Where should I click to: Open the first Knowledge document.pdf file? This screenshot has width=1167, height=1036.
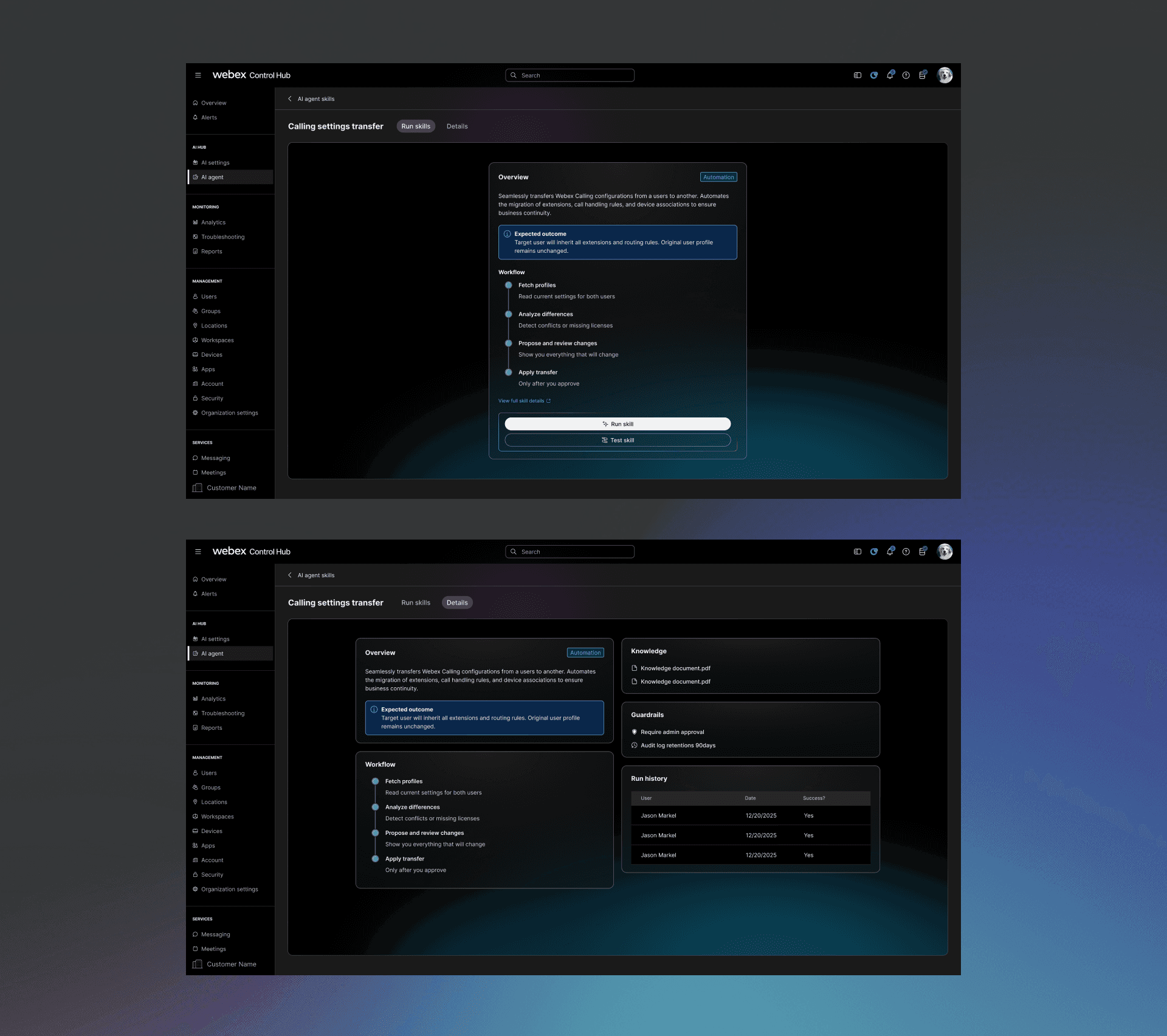(x=675, y=668)
